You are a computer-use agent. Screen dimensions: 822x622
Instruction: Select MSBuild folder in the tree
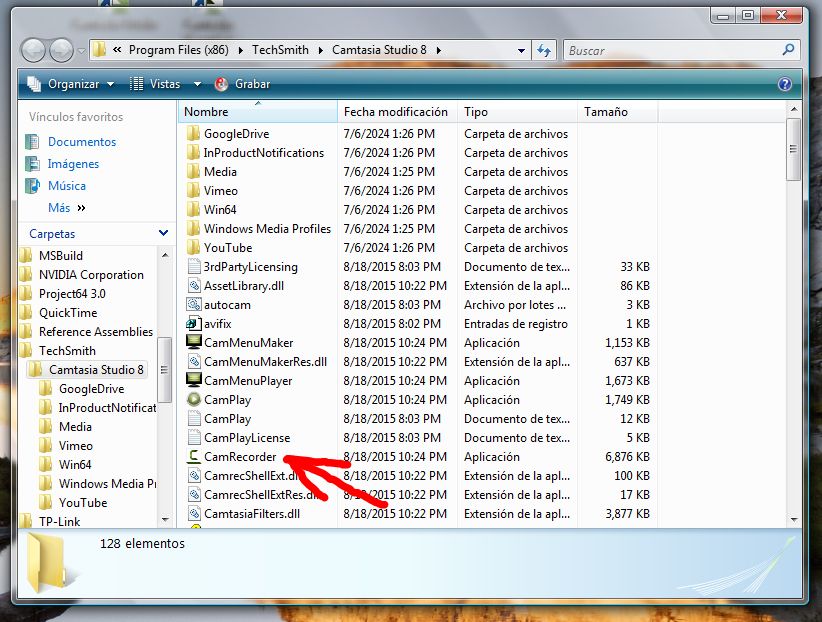tap(61, 255)
